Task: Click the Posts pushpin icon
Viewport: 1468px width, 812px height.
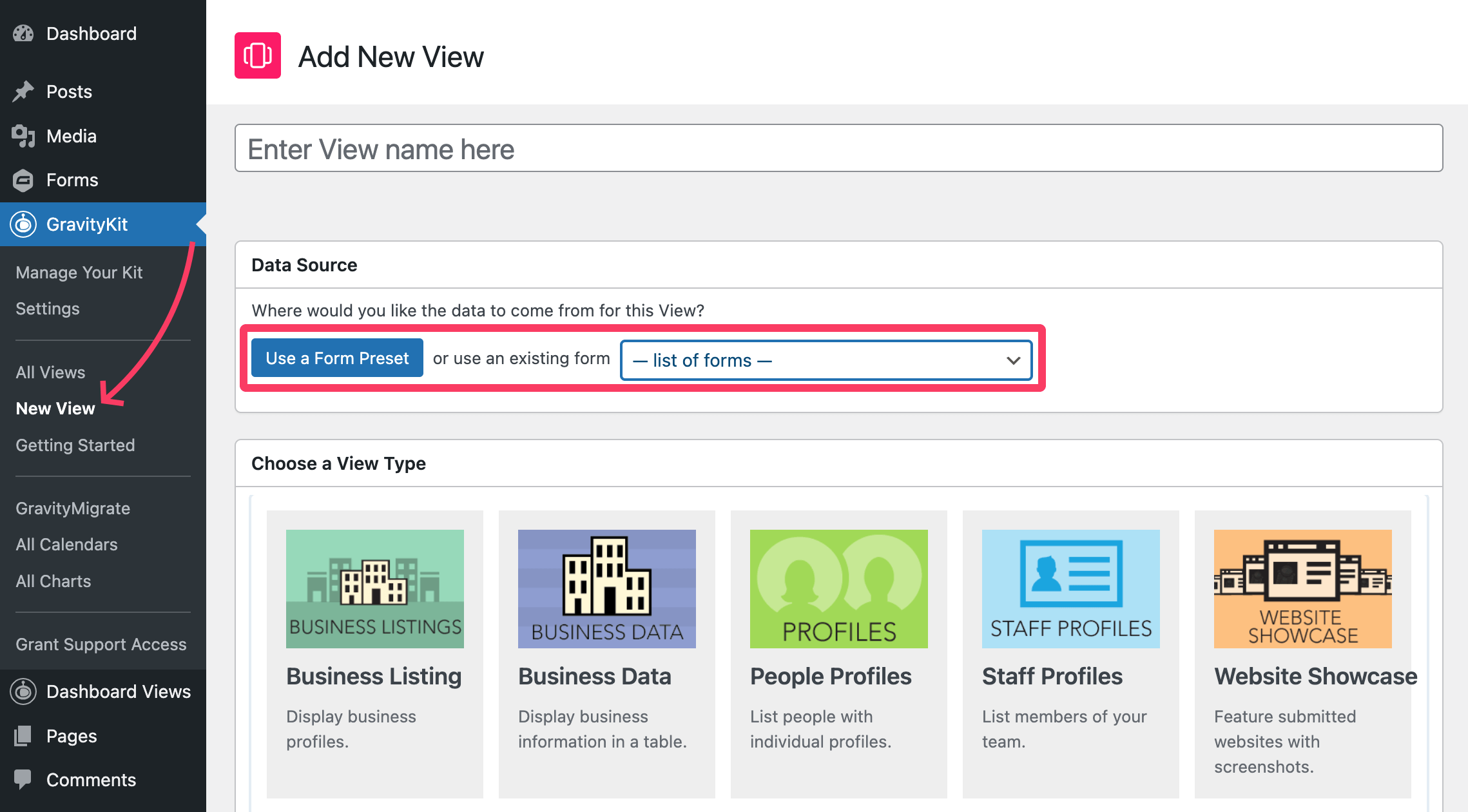Action: 23,92
